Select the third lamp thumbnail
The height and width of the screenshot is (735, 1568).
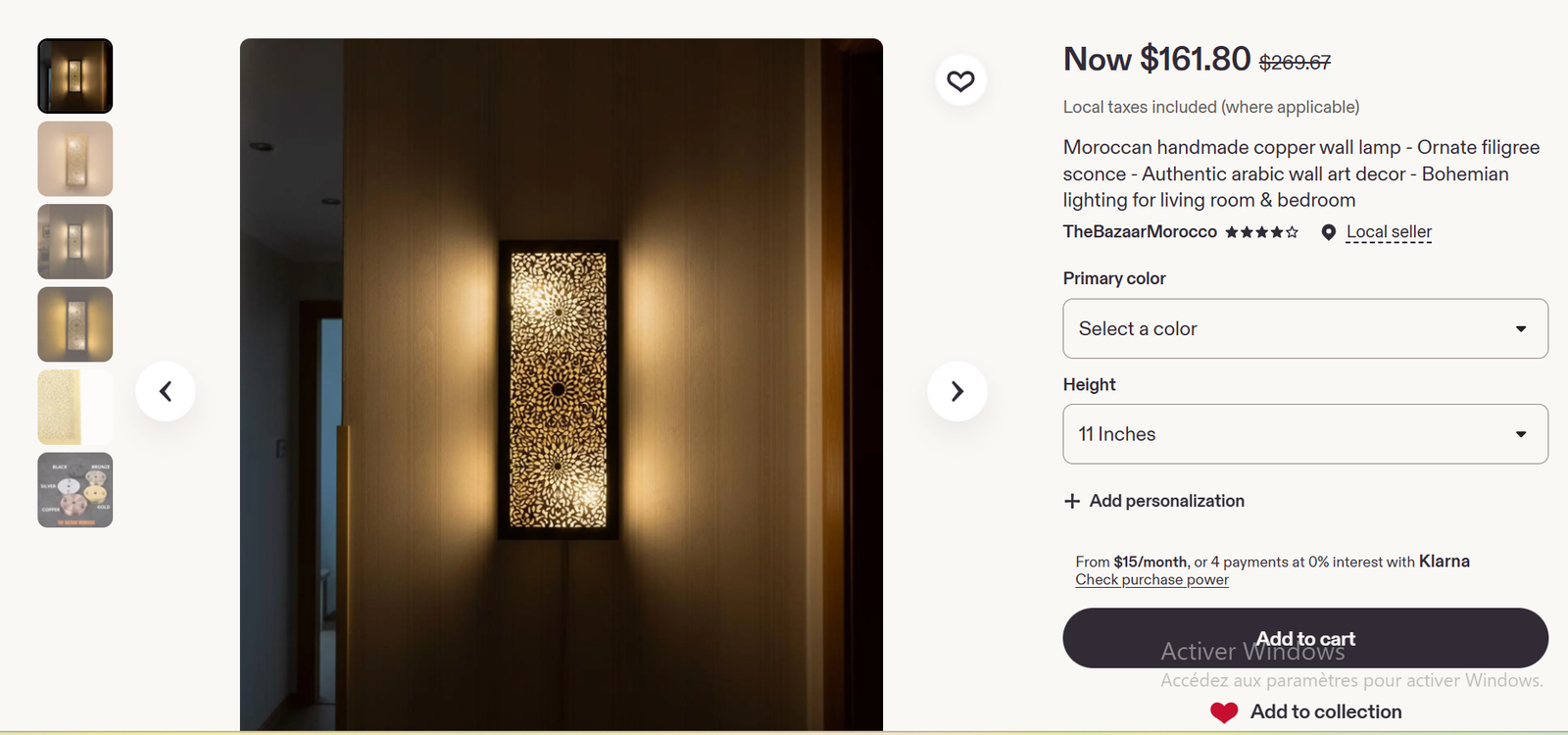click(x=75, y=242)
